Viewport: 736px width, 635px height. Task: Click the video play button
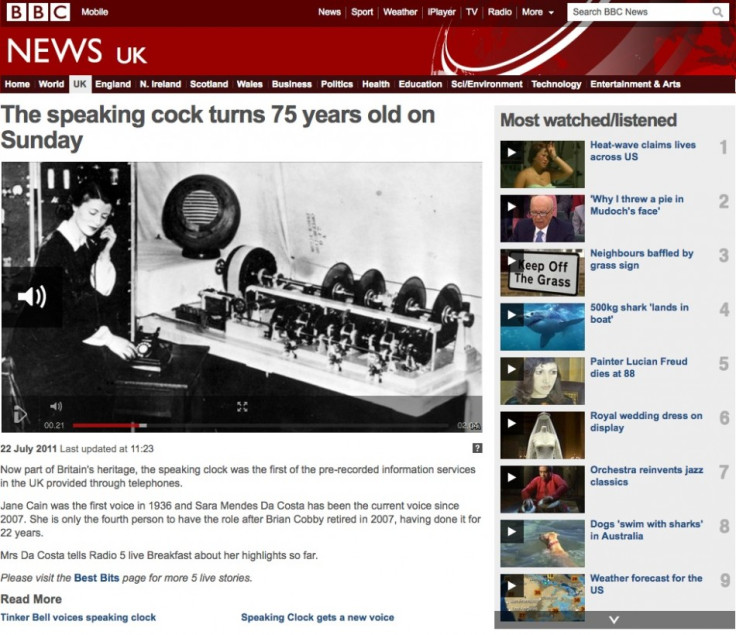[19, 414]
